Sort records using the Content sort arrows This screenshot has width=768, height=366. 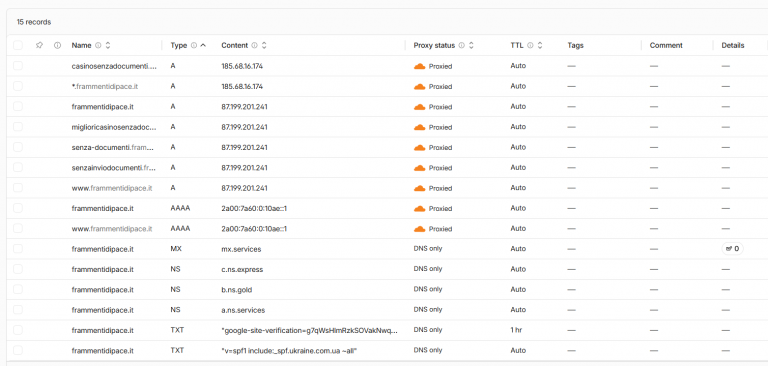click(264, 45)
